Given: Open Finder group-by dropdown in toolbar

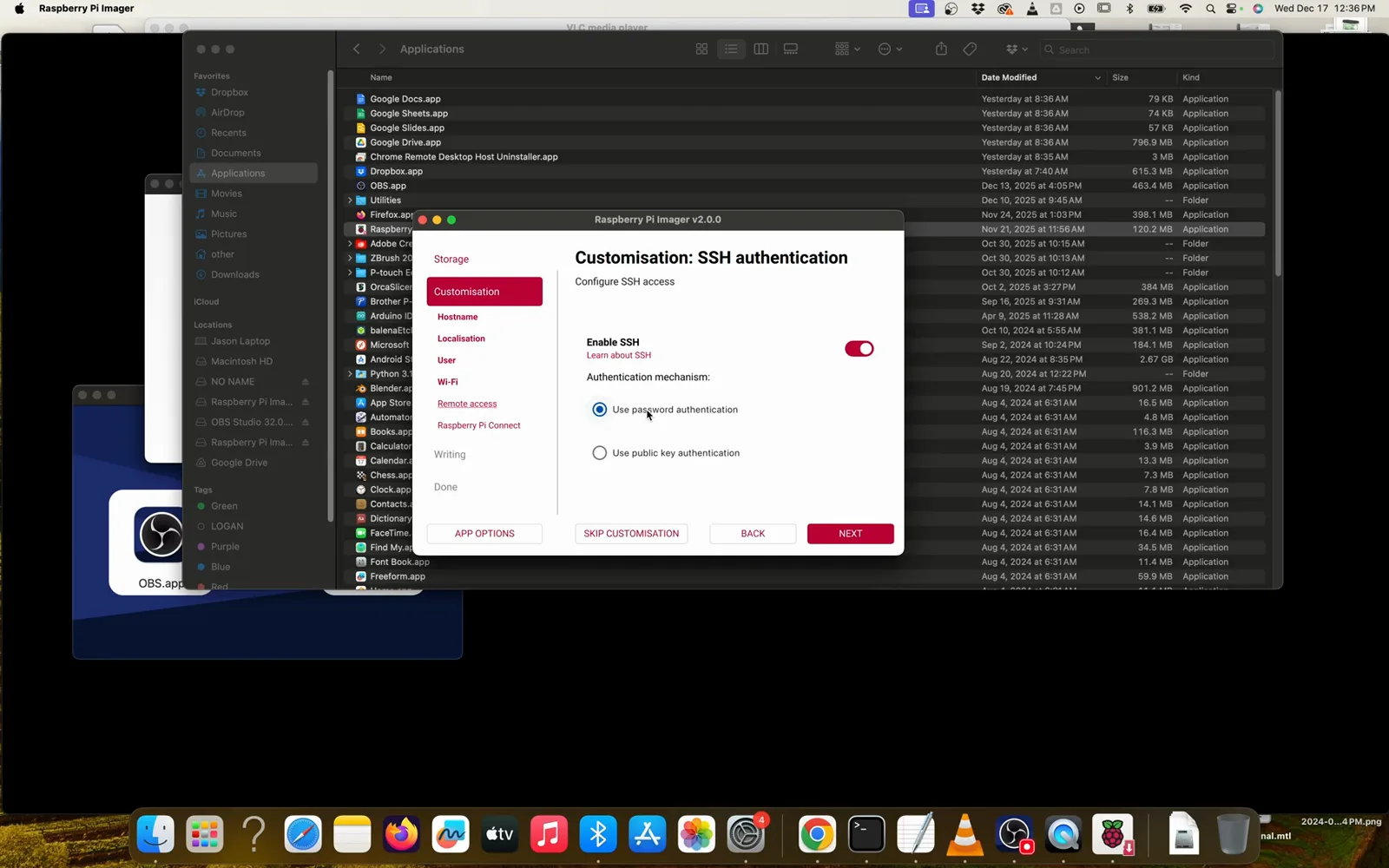Looking at the screenshot, I should (x=847, y=49).
